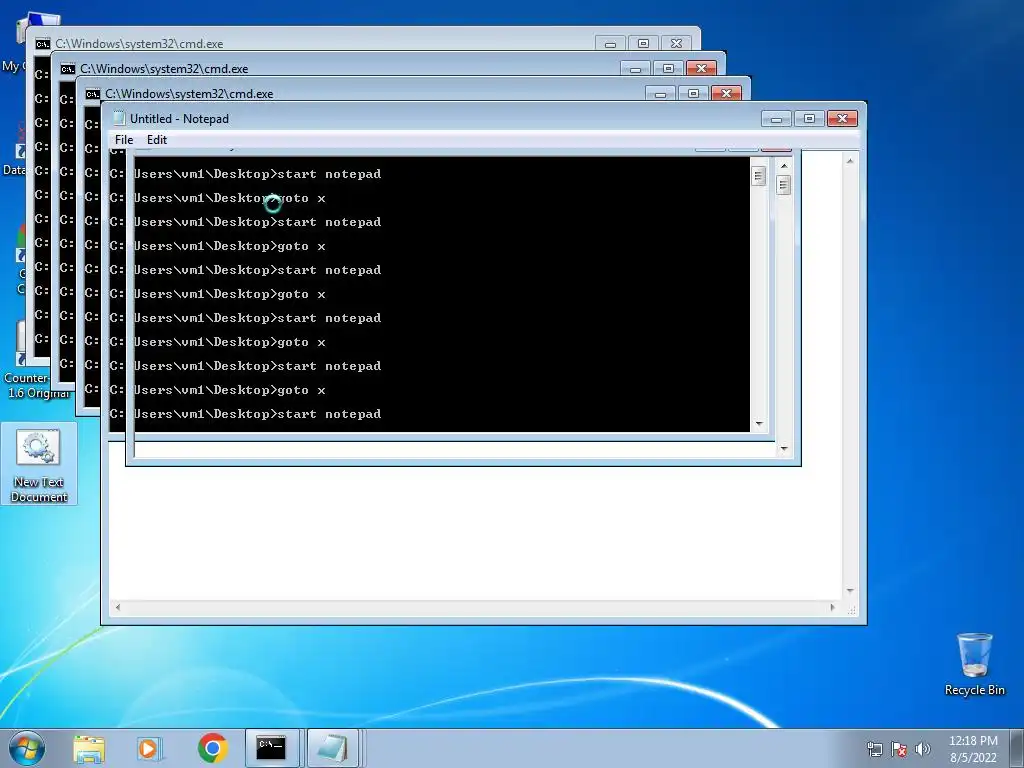Click the volume speaker tray icon
The width and height of the screenshot is (1024, 768).
coord(922,749)
